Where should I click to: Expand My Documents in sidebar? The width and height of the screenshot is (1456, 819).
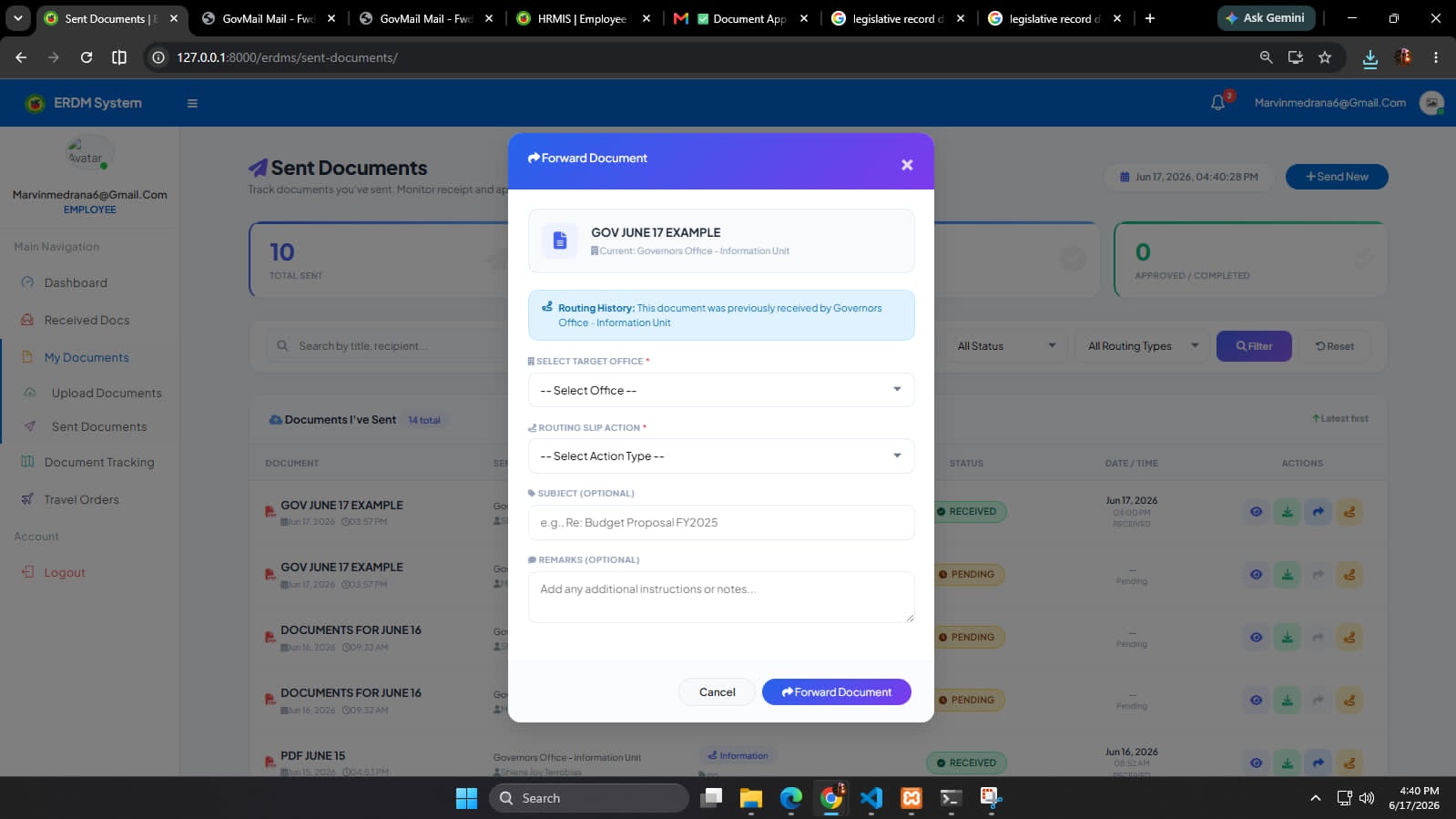click(87, 357)
